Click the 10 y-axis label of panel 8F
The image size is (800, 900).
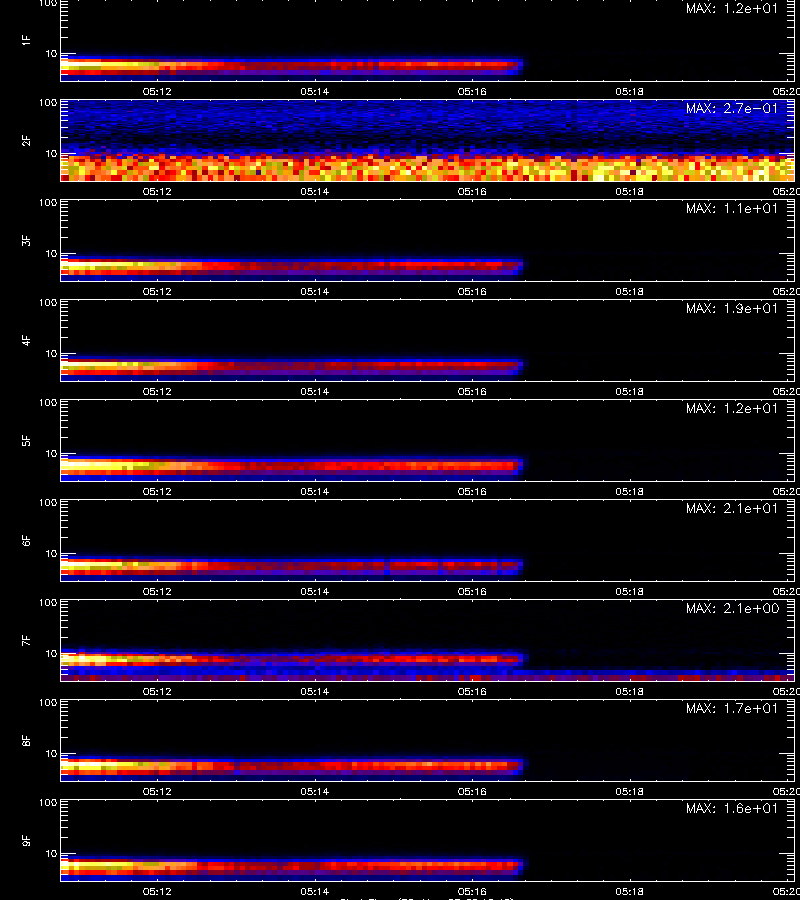[51, 754]
